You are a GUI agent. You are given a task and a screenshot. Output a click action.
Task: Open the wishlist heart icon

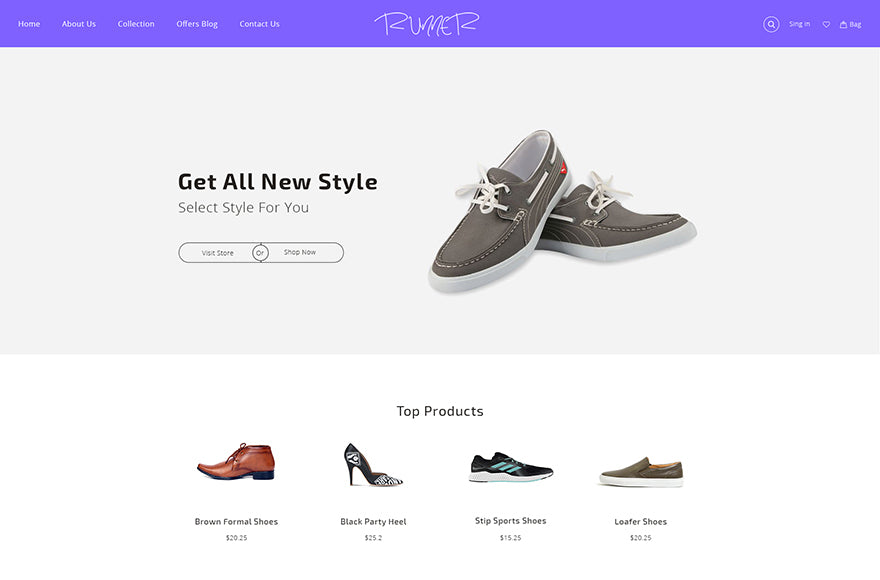click(x=826, y=24)
